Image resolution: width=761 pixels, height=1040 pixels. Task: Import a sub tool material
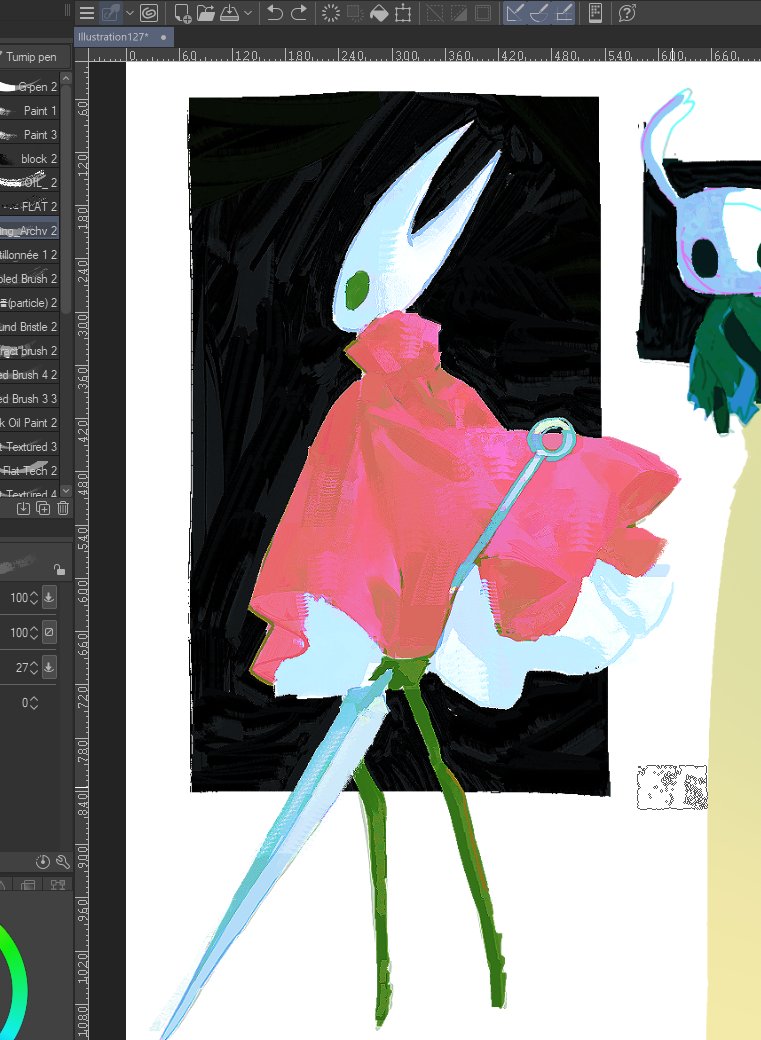tap(23, 509)
